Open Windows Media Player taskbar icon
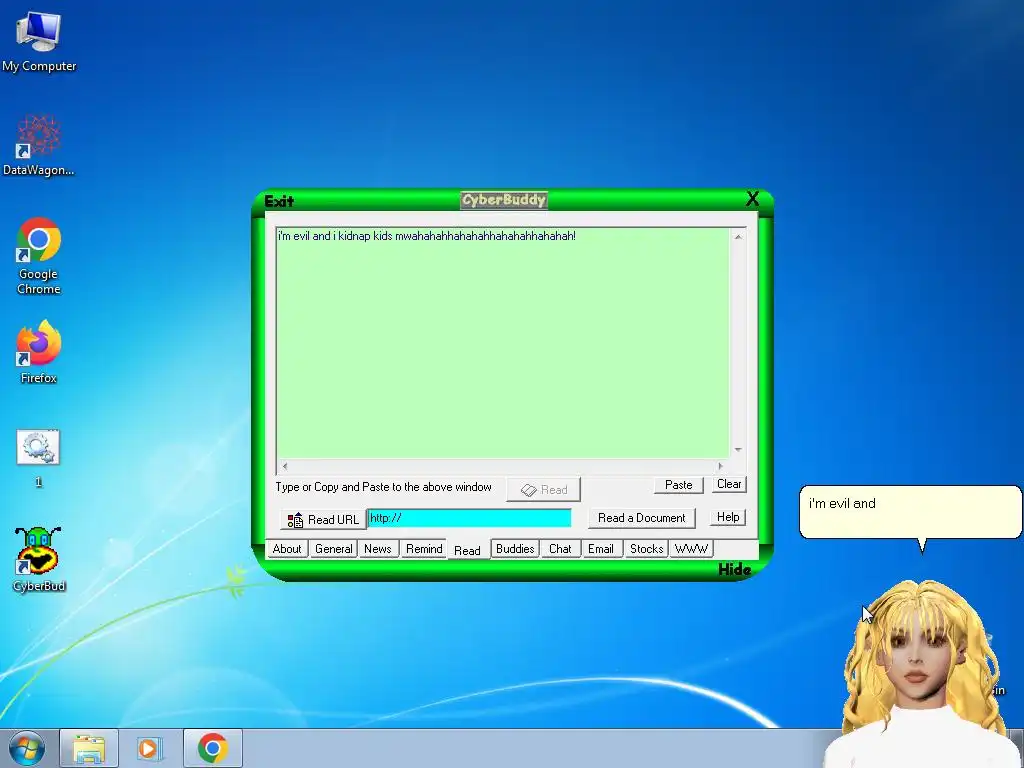The width and height of the screenshot is (1024, 768). click(149, 748)
